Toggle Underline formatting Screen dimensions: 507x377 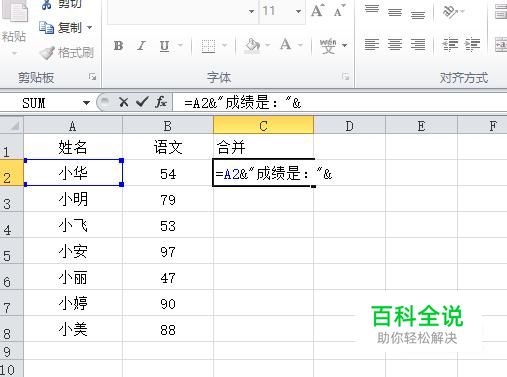point(164,46)
